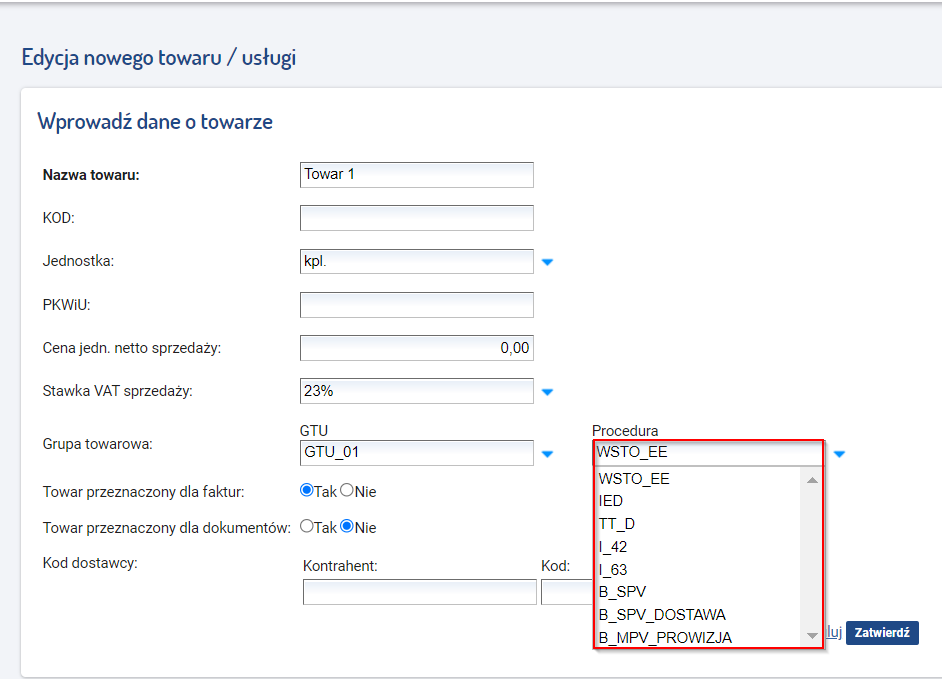Viewport: 942px width, 679px height.
Task: Choose TT_D from the Procedura list
Action: [x=699, y=524]
